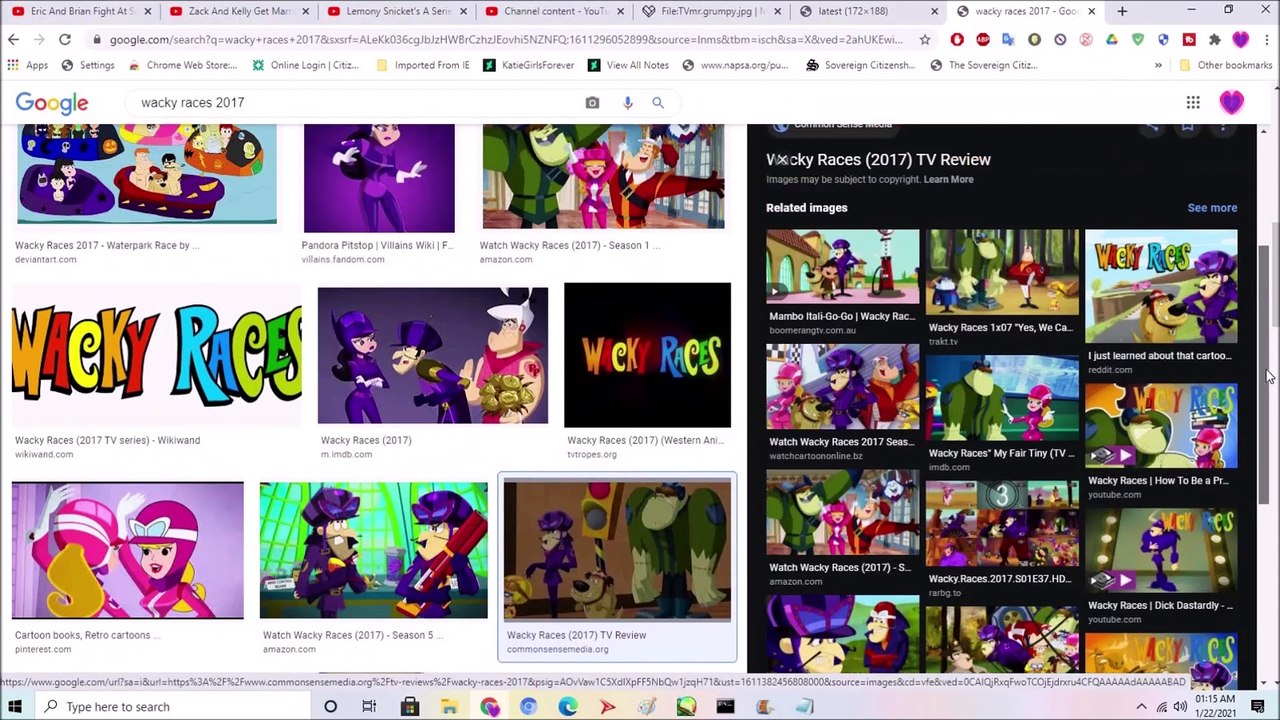Open the Season 5 Amazon thumbnail
Screen dimensions: 1280x720
pyautogui.click(x=374, y=550)
